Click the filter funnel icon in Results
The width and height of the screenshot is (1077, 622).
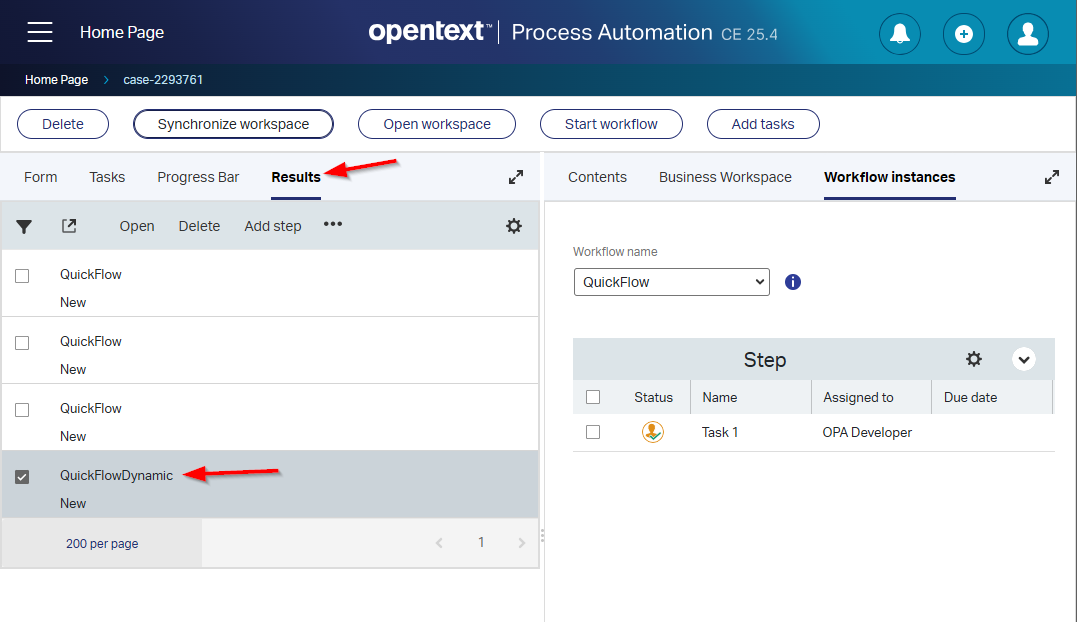(x=24, y=226)
